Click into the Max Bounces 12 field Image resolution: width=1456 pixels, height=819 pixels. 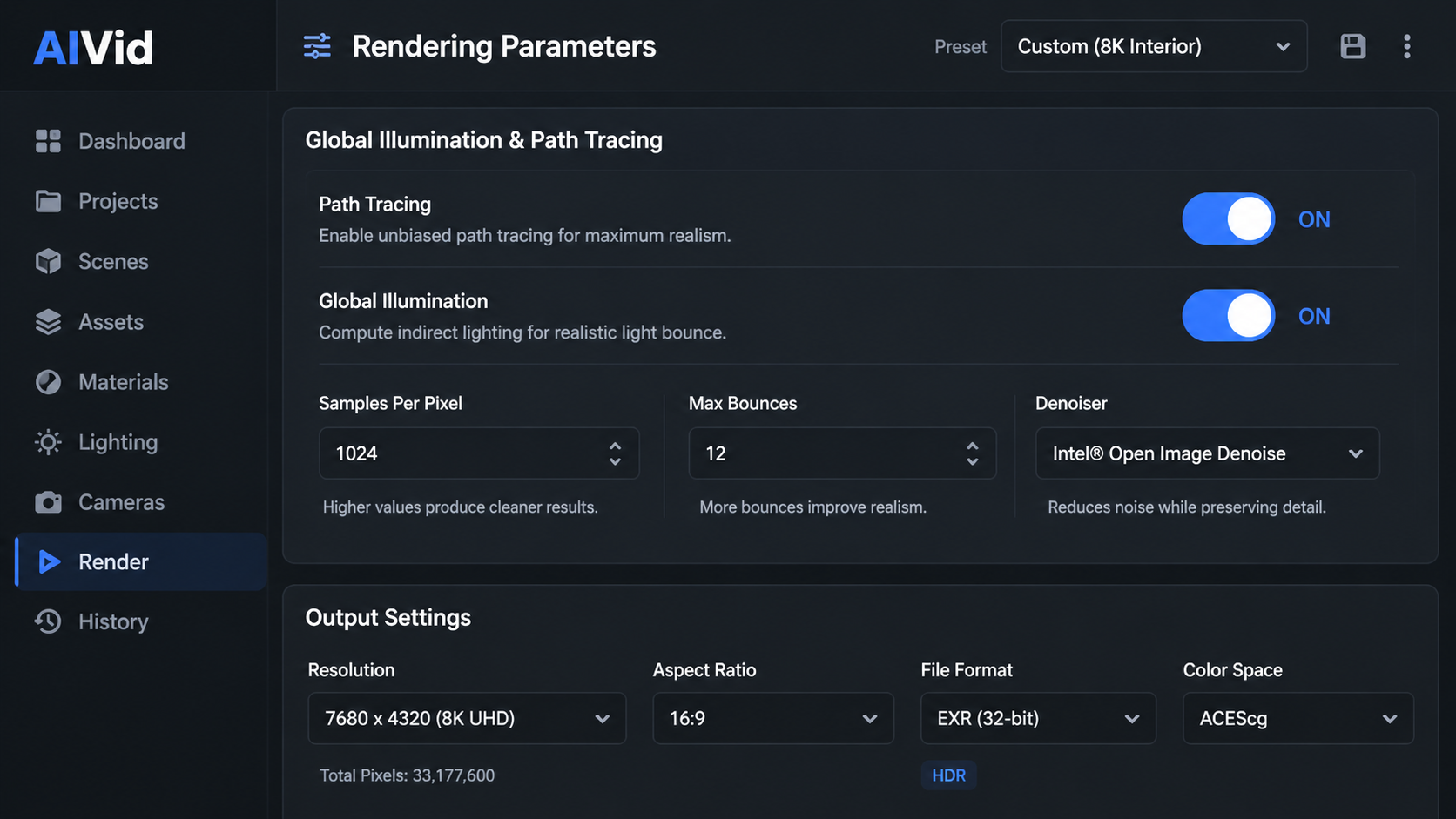coord(842,453)
